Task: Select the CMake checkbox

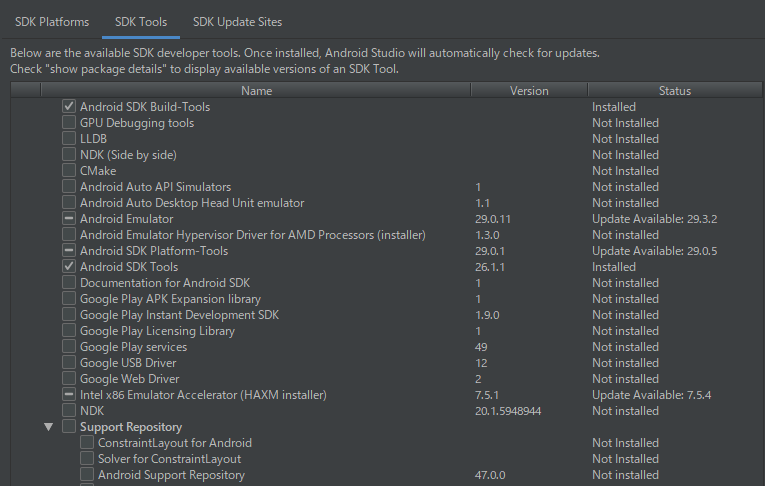Action: tap(69, 171)
